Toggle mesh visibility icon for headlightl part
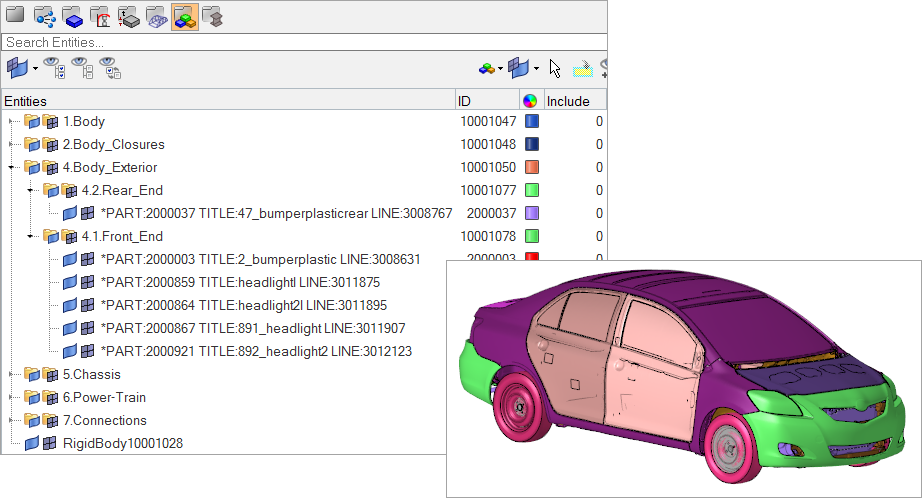Screen dimensions: 922x498 pyautogui.click(x=88, y=282)
